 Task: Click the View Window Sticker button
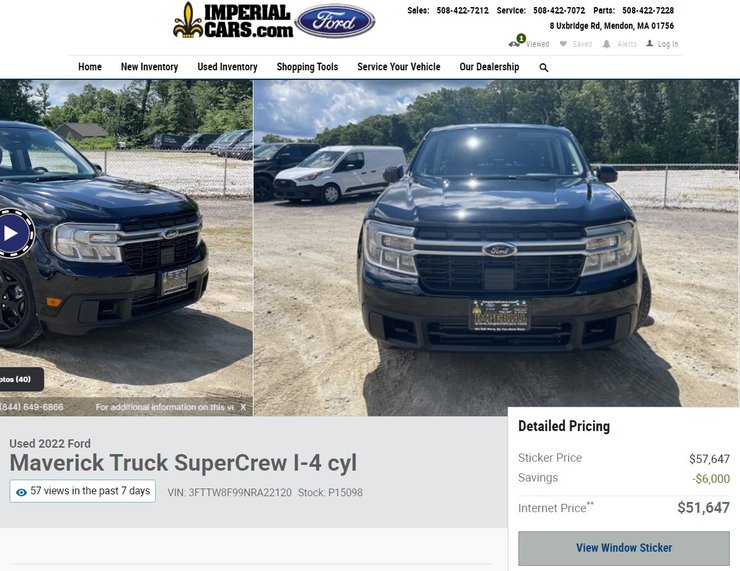click(624, 548)
